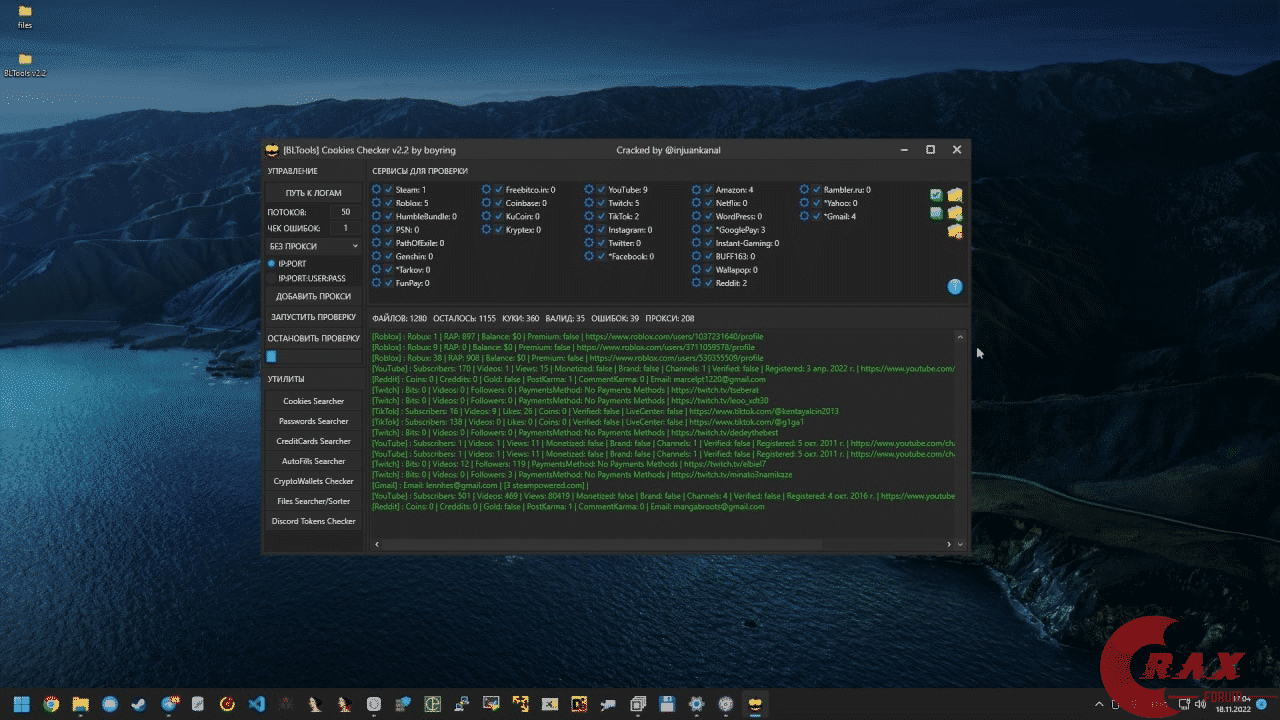Toggle the Instagram checkbox
Viewport: 1280px width, 720px height.
[601, 230]
